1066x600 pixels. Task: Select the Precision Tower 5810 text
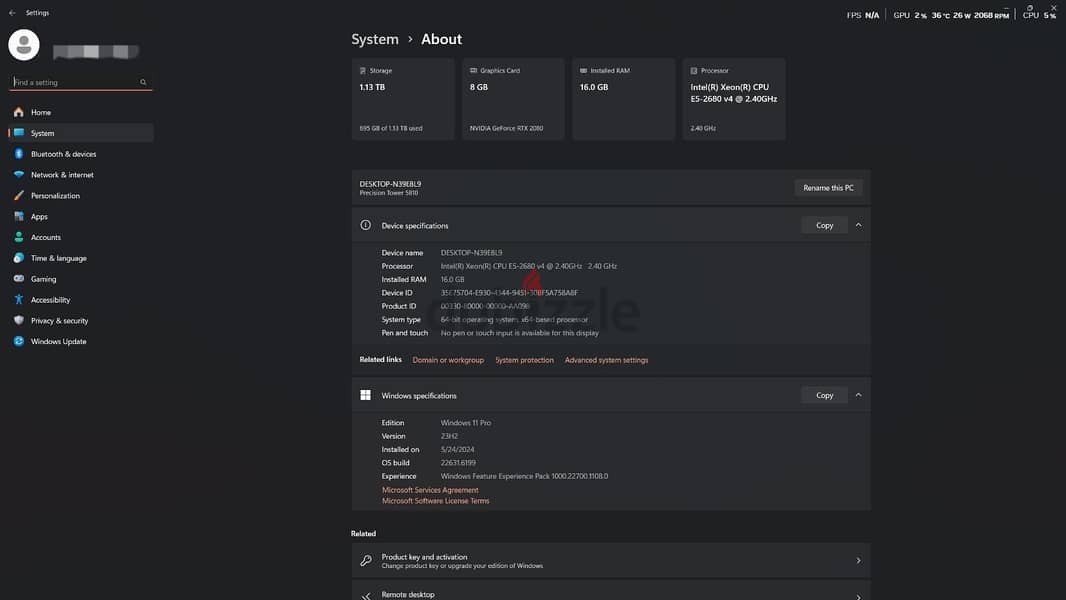click(389, 193)
